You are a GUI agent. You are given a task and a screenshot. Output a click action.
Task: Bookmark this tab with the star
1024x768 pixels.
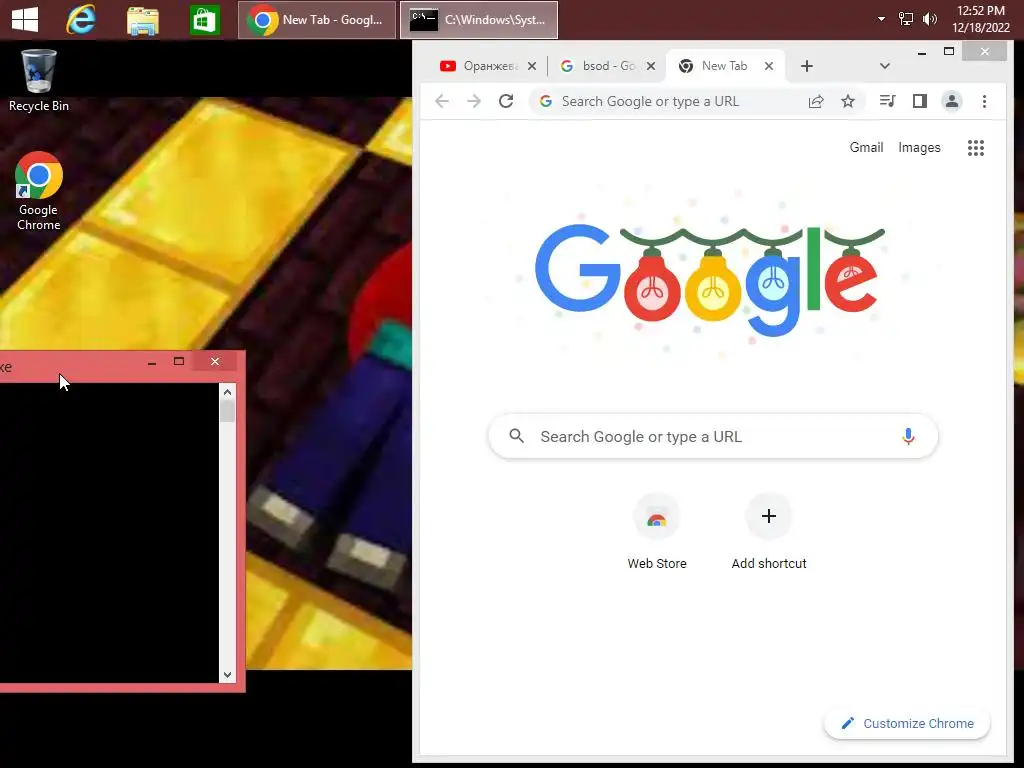point(848,101)
